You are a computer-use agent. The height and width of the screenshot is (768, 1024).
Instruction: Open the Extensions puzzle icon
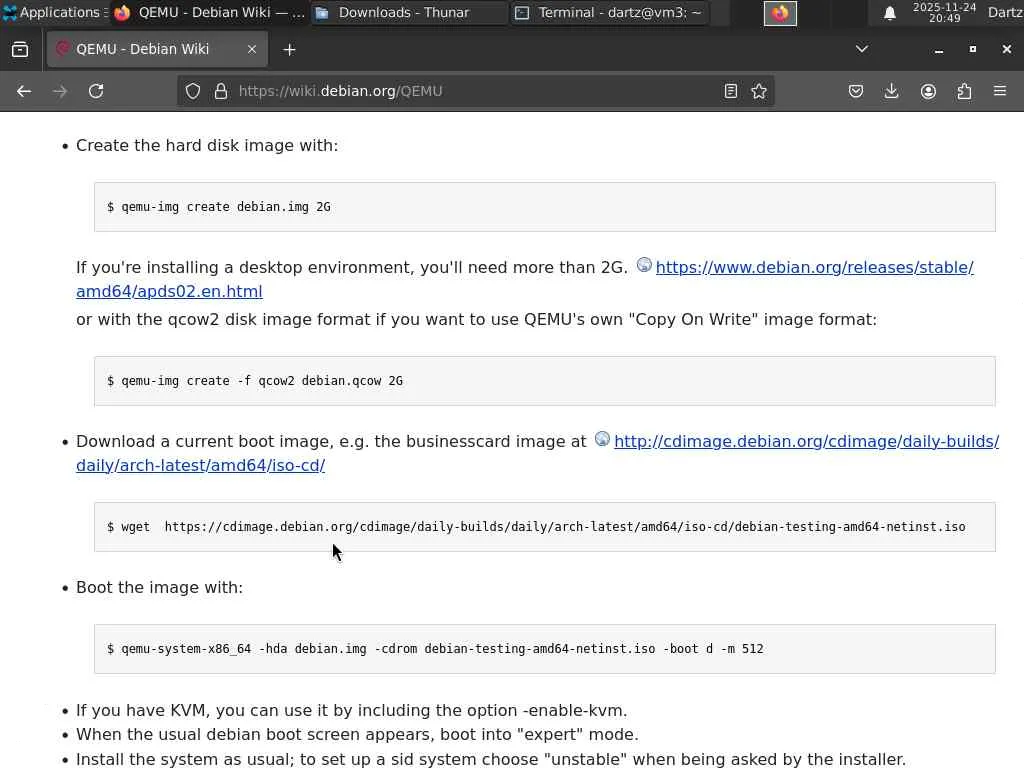(964, 91)
